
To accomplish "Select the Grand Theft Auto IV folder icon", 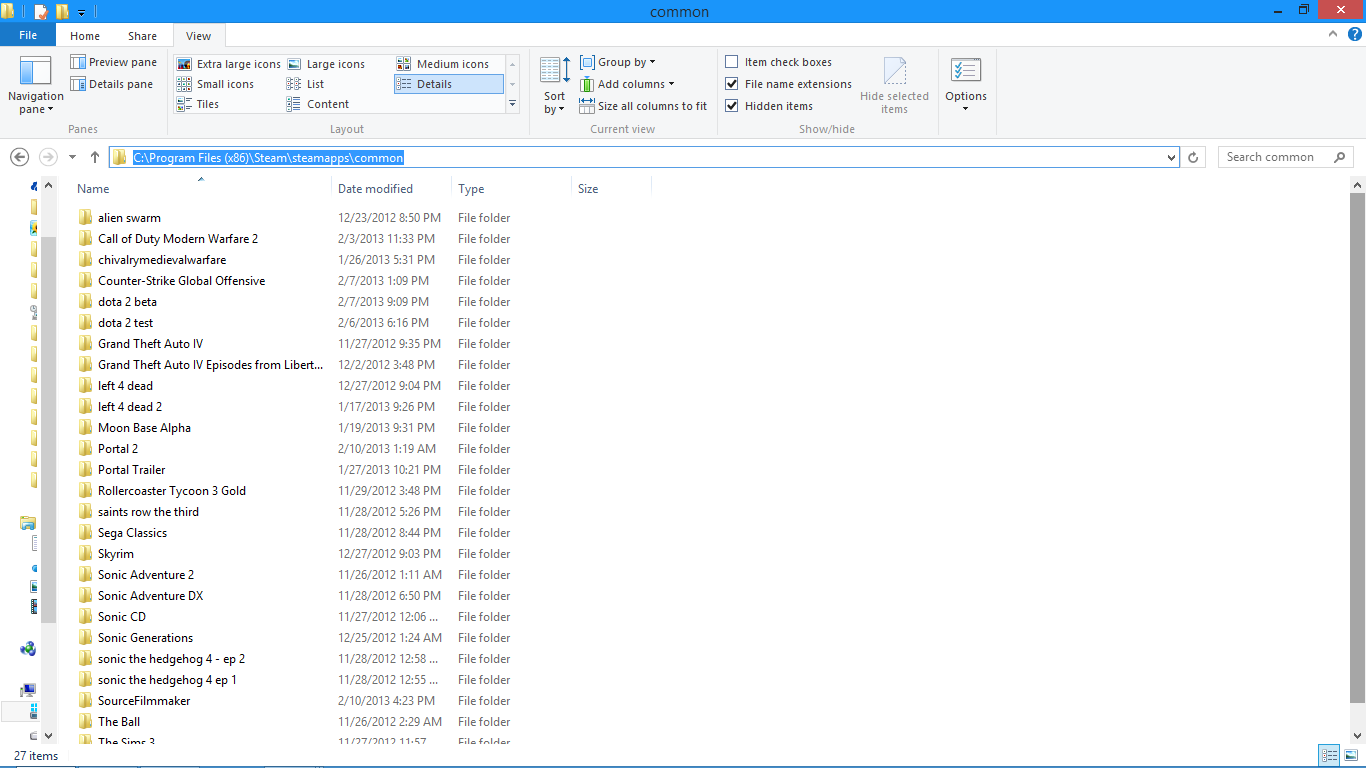I will [x=85, y=343].
